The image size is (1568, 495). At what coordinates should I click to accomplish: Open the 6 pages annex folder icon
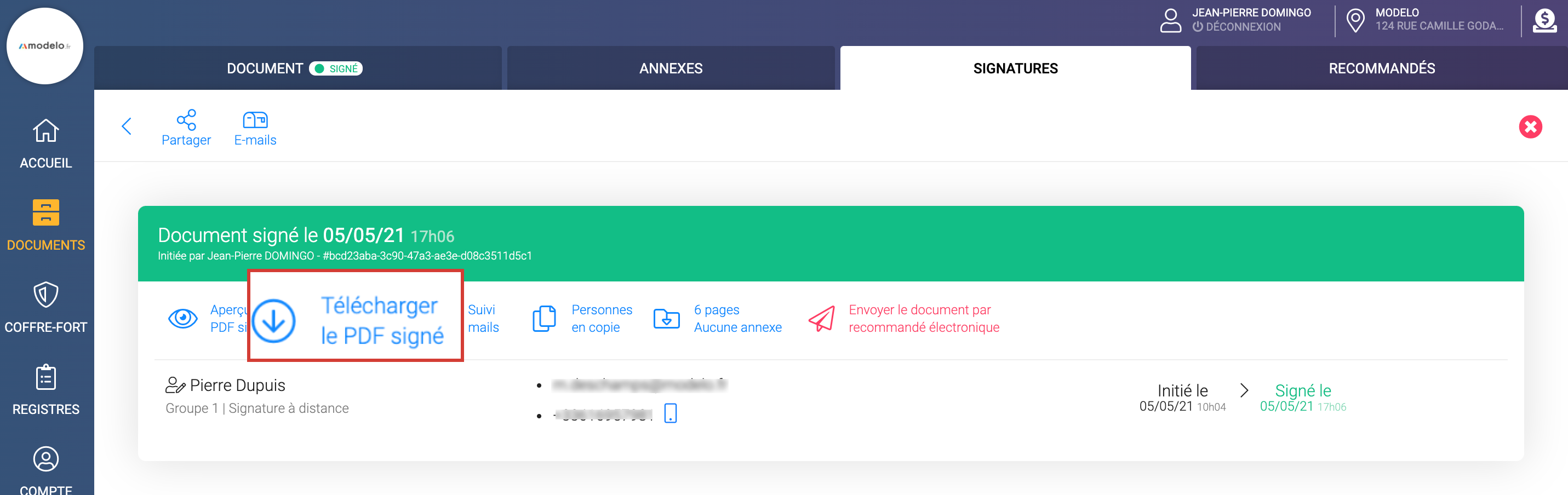coord(667,319)
